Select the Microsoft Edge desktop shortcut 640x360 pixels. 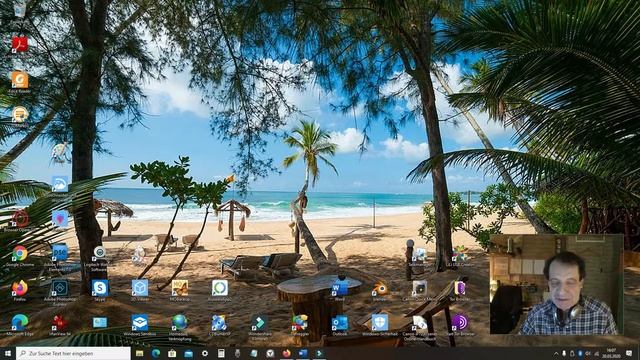20,324
